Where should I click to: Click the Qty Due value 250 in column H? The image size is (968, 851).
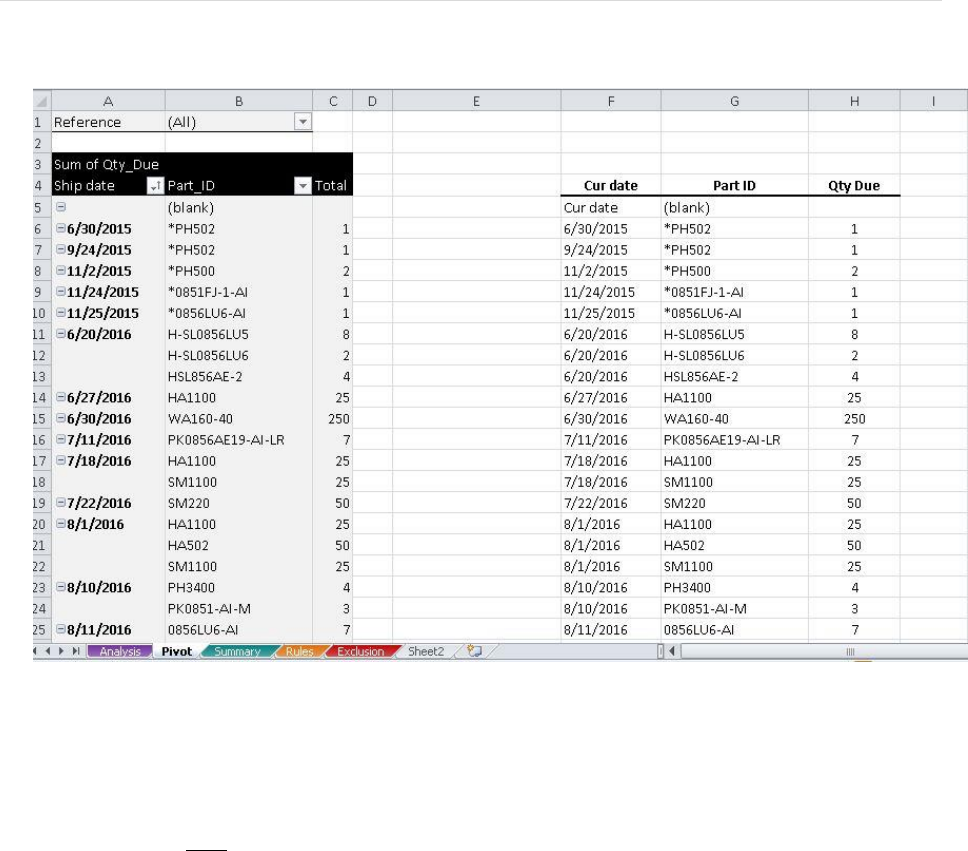854,418
